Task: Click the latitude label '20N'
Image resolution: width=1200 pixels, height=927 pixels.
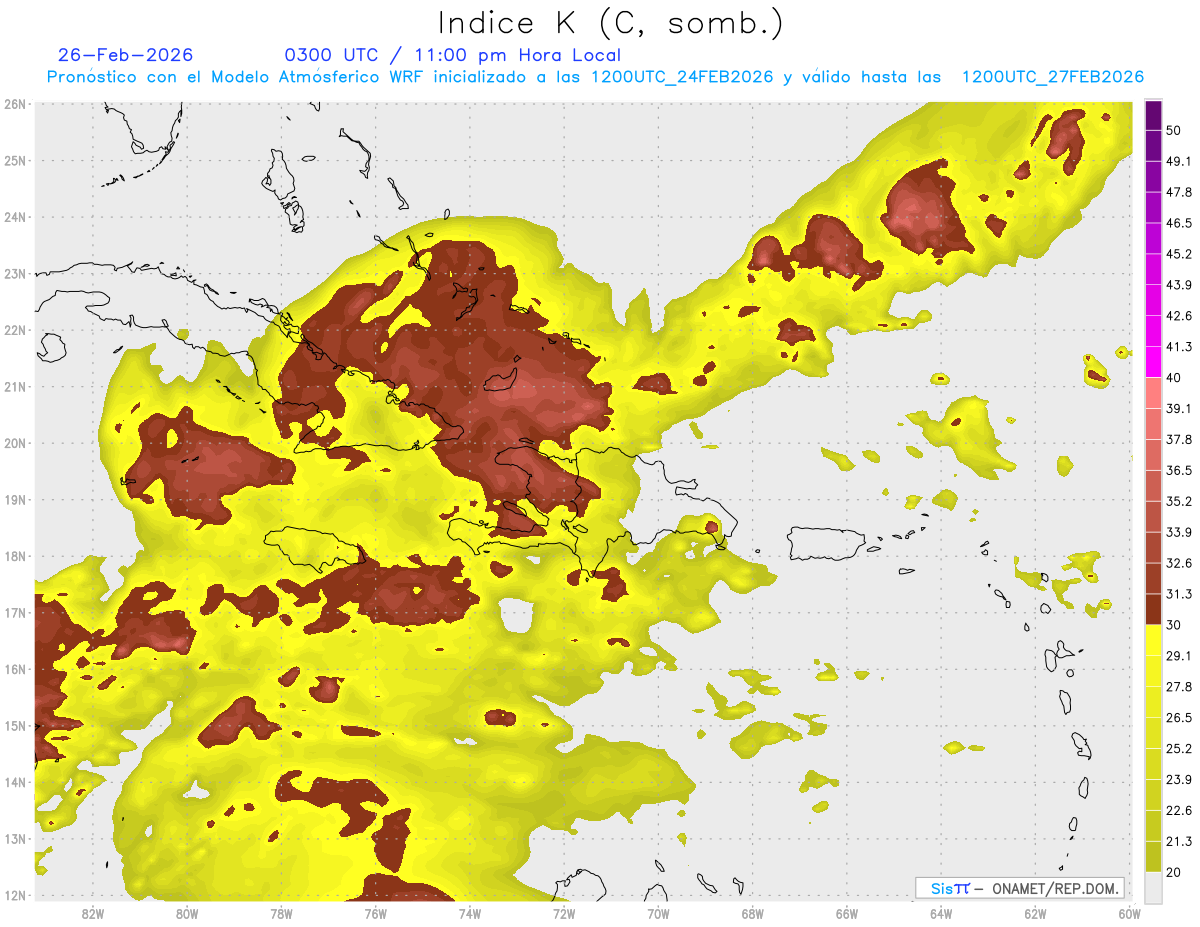Action: [15, 443]
